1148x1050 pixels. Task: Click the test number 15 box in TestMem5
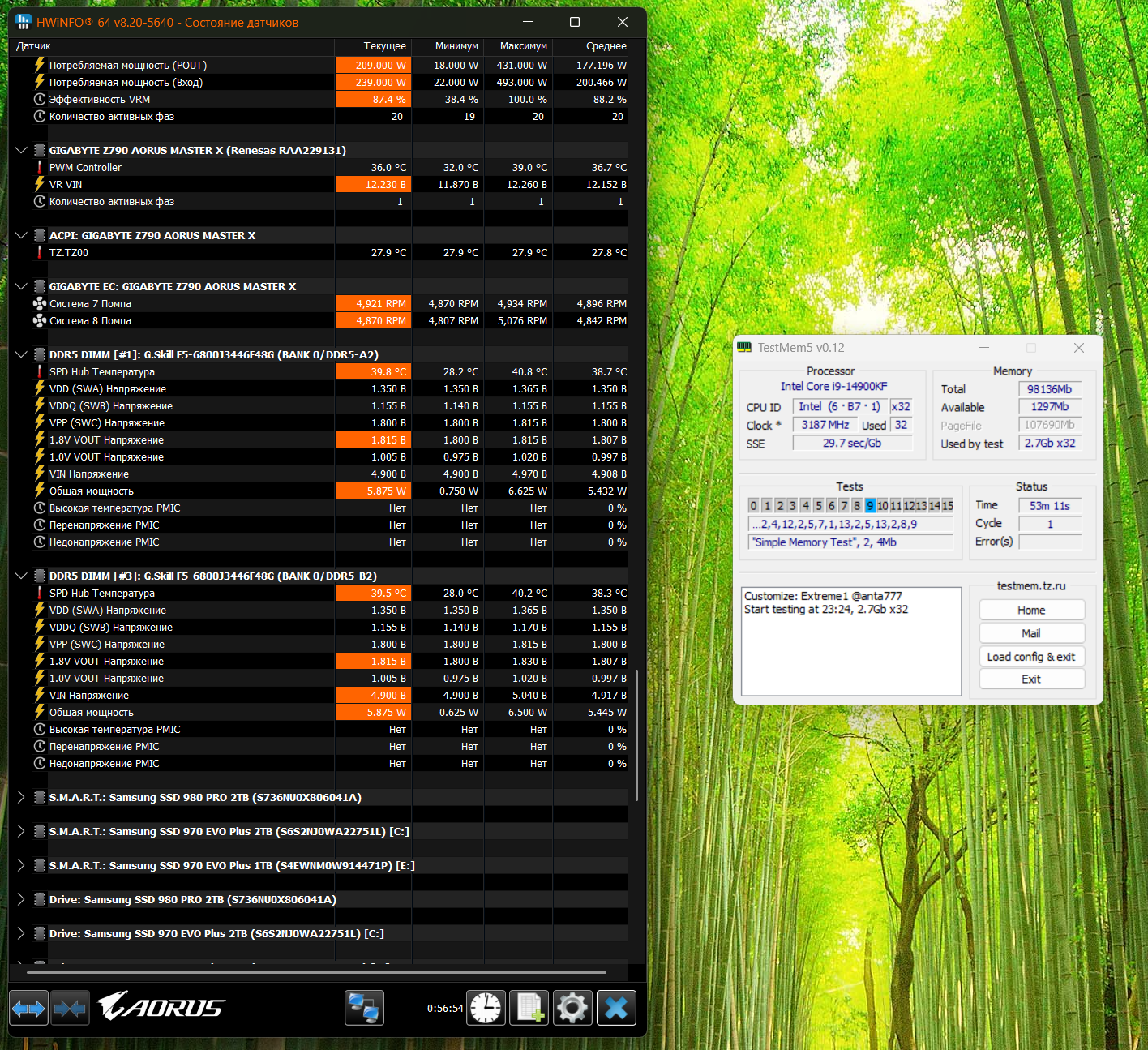click(x=947, y=505)
